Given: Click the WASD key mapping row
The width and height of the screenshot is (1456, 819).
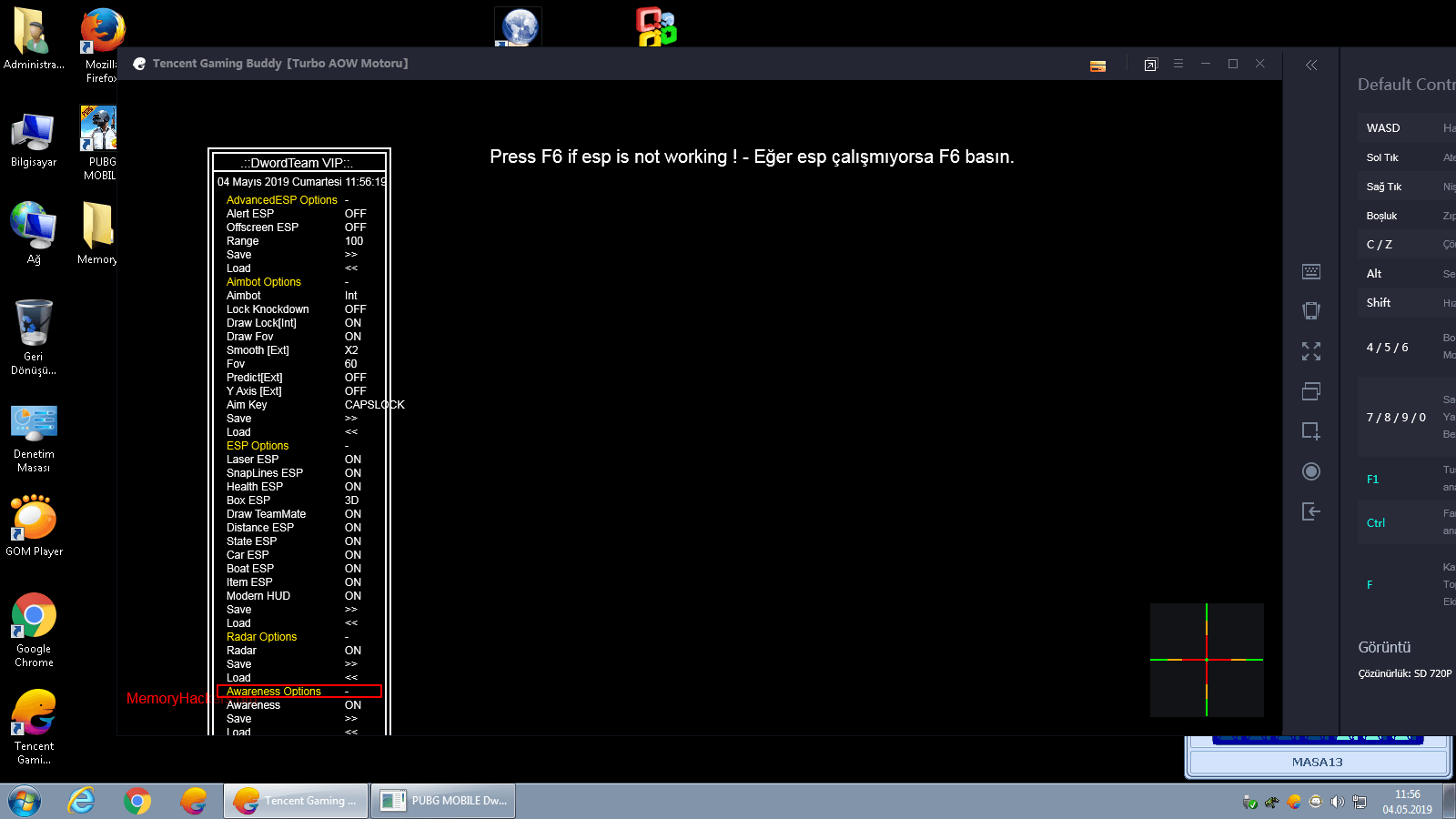Looking at the screenshot, I should pos(1407,128).
